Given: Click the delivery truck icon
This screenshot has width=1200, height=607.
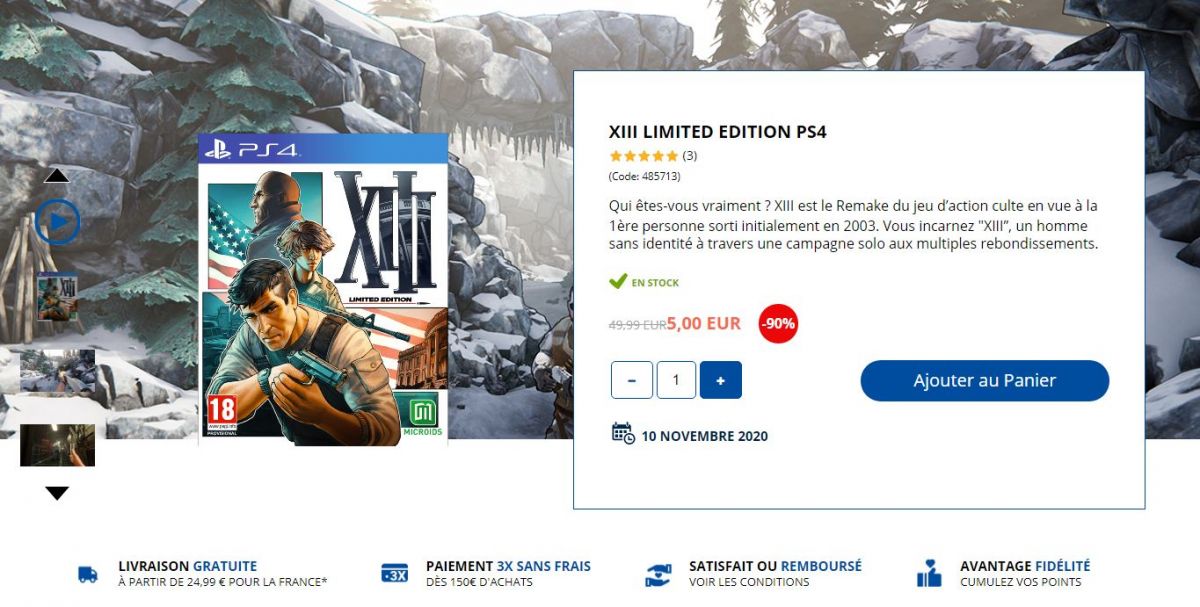Looking at the screenshot, I should pos(88,574).
